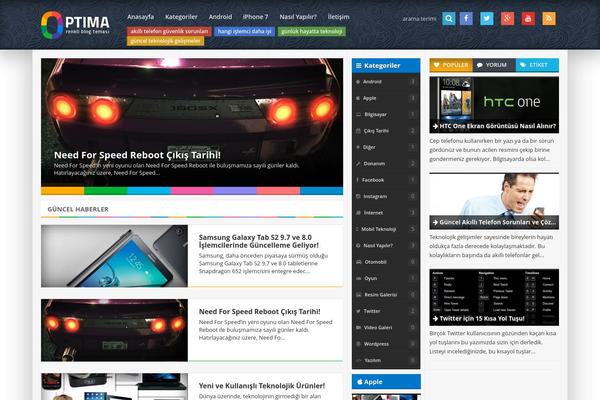Click the Güncel Haberler section heading
Image resolution: width=600 pixels, height=400 pixels.
click(x=78, y=209)
